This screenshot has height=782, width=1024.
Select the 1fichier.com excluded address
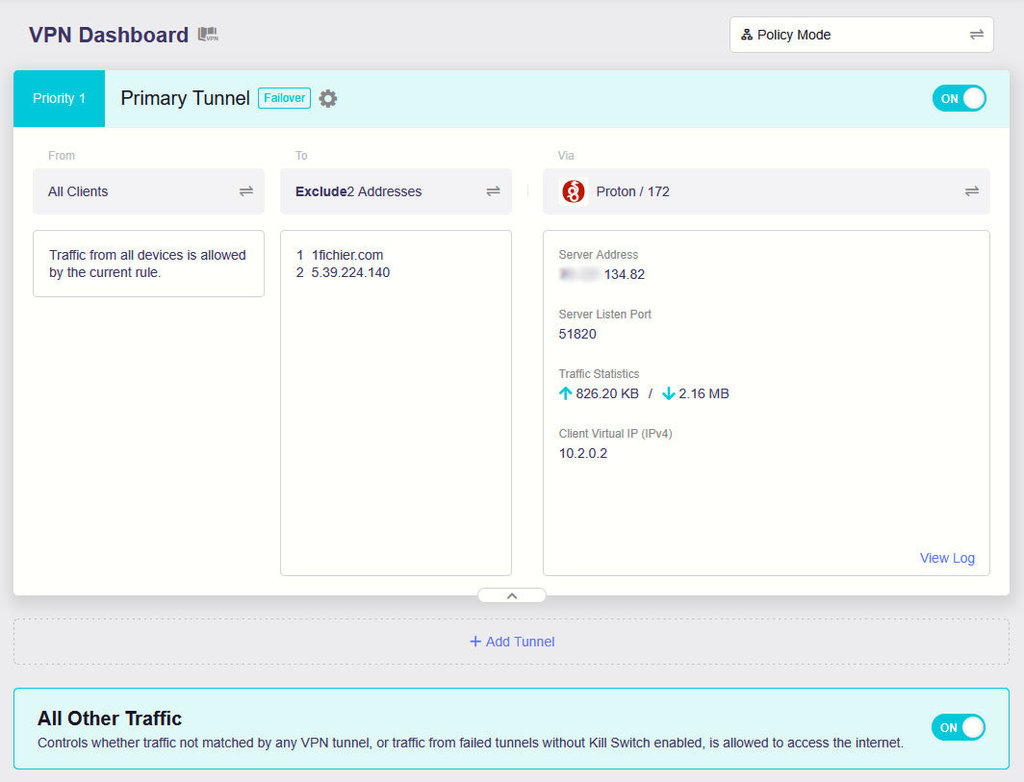[347, 255]
